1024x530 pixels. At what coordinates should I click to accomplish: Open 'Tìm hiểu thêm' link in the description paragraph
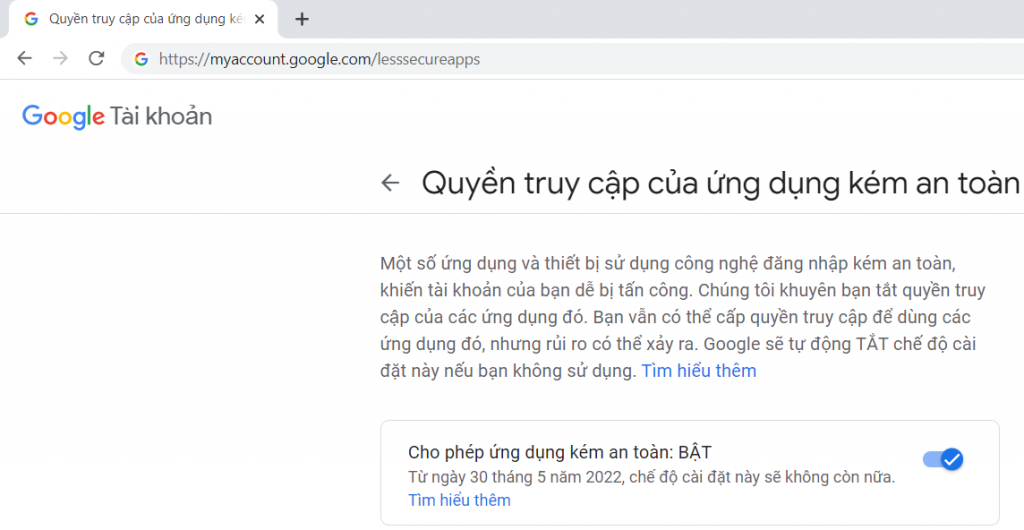point(699,371)
